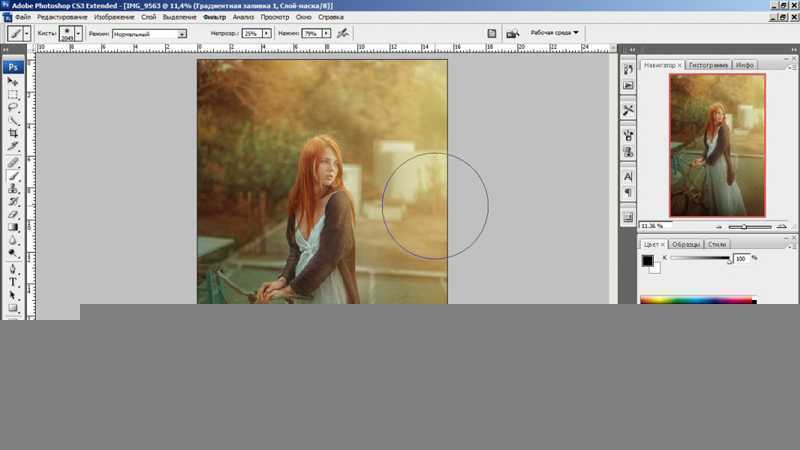Select the Dodge tool
The height and width of the screenshot is (450, 800).
point(13,253)
